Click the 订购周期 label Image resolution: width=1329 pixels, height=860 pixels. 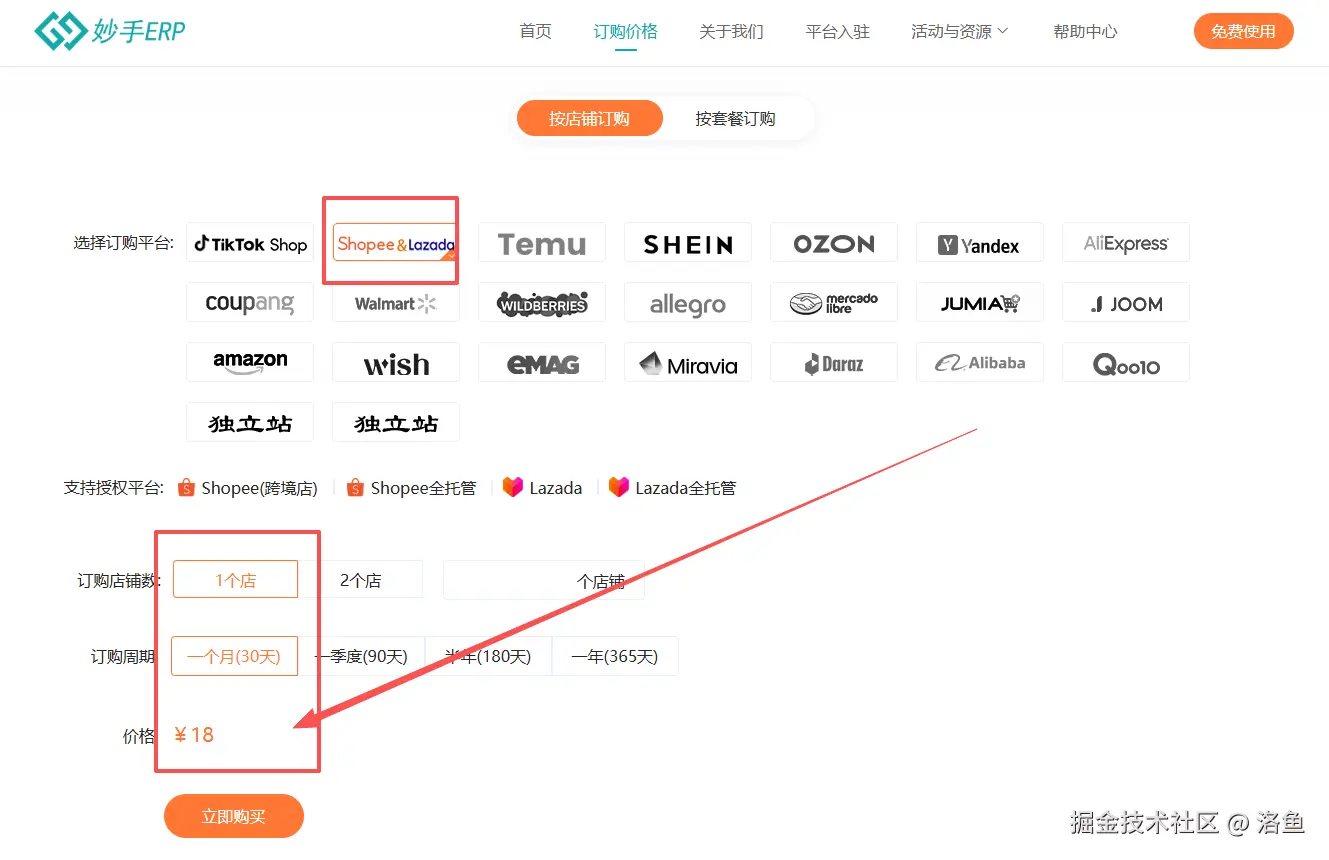coord(123,657)
